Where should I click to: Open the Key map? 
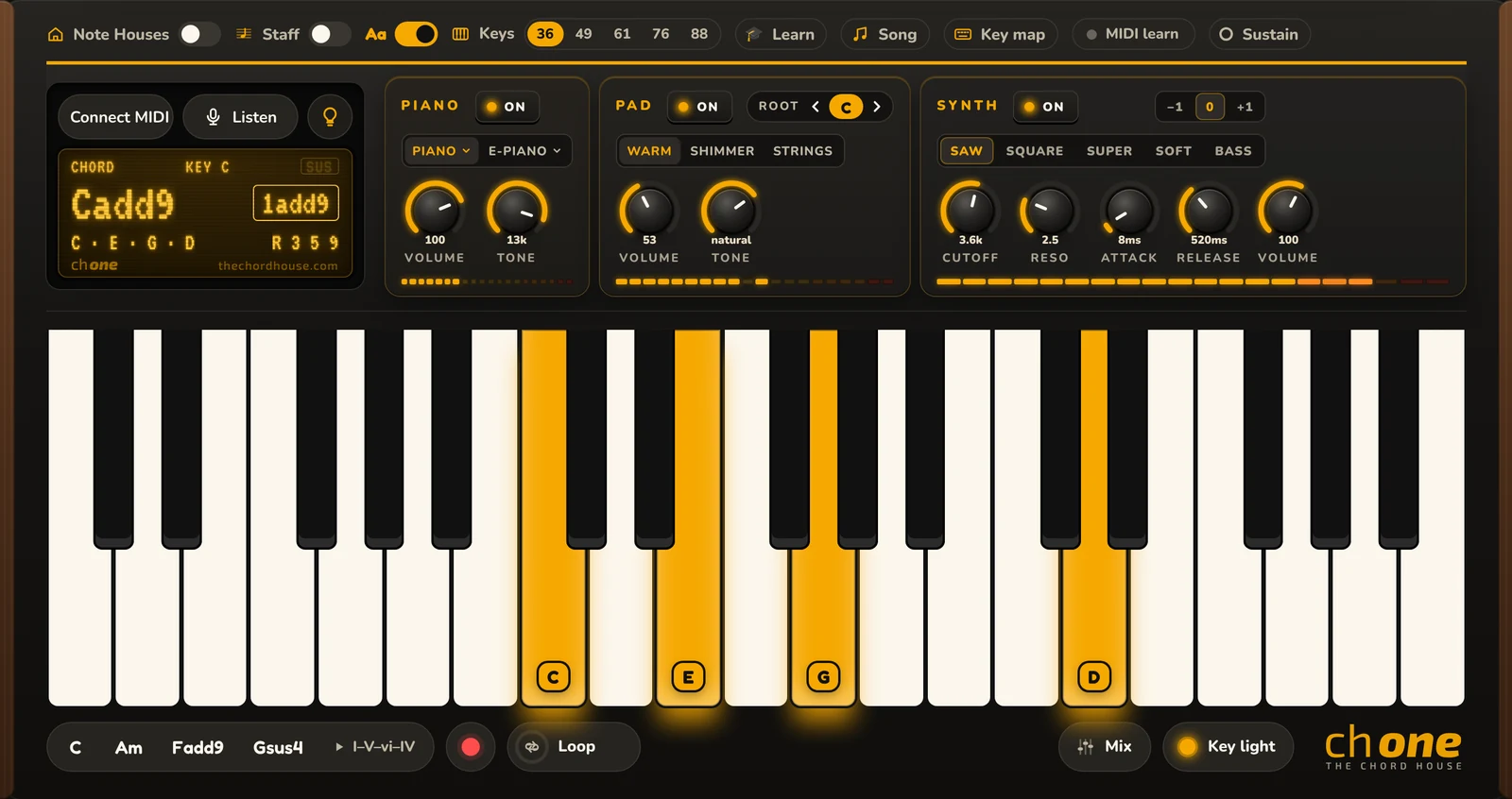coord(1000,34)
